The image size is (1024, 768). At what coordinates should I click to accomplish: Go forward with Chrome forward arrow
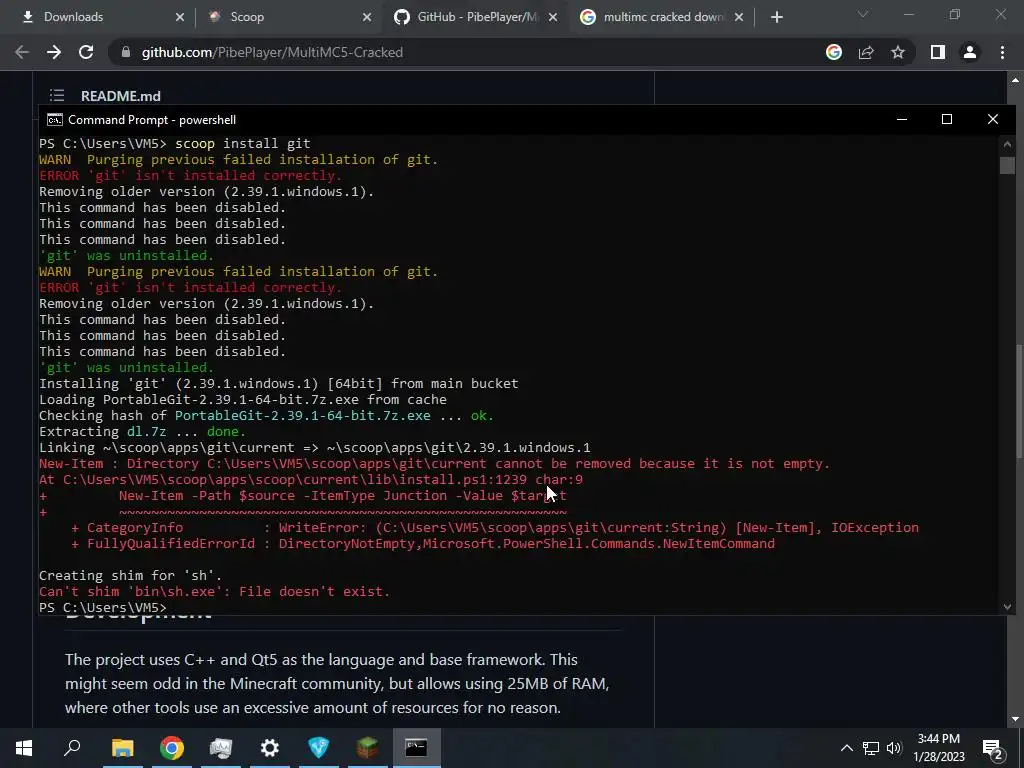54,52
